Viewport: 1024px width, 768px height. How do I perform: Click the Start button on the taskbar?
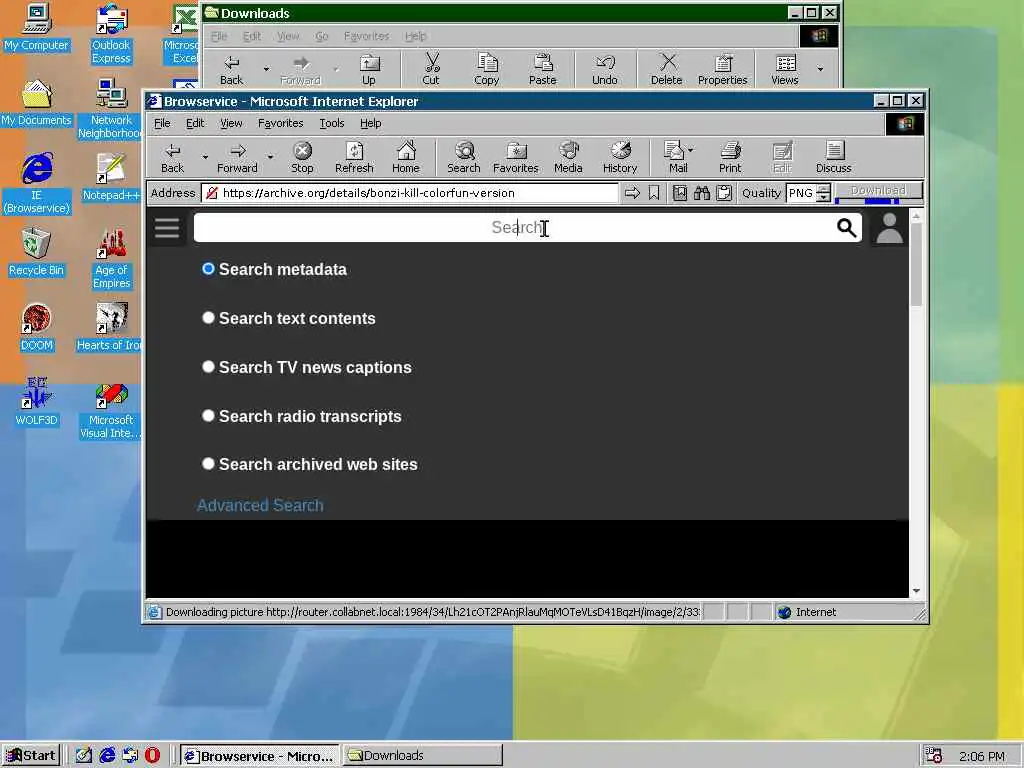pos(31,756)
